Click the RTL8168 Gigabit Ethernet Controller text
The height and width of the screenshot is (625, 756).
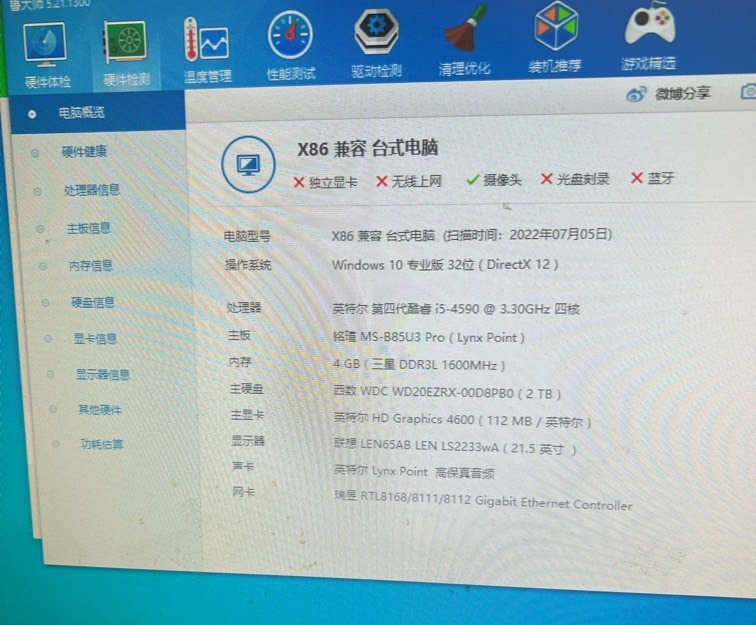tap(483, 500)
